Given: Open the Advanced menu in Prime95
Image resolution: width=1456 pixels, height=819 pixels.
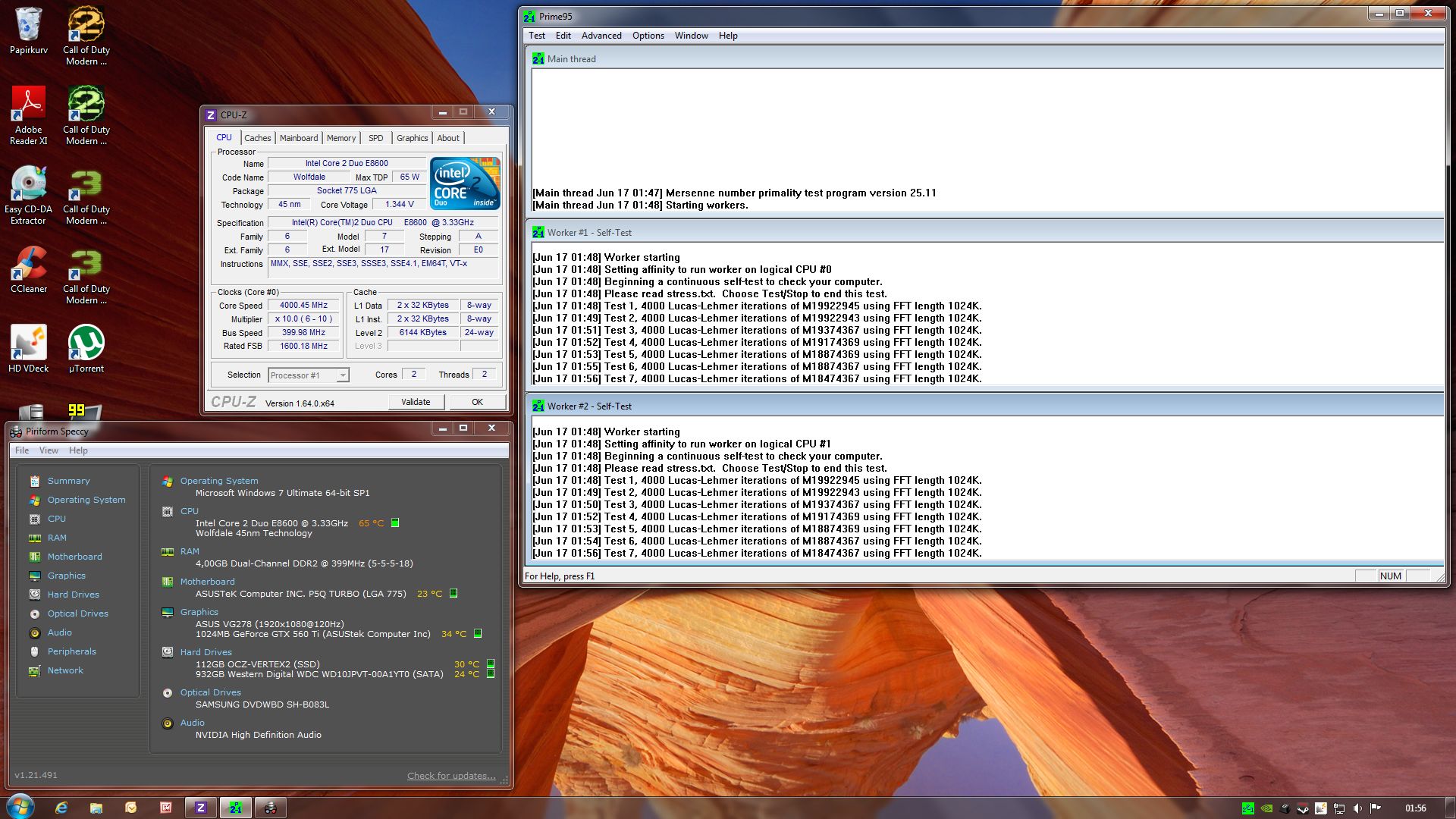Looking at the screenshot, I should [601, 36].
